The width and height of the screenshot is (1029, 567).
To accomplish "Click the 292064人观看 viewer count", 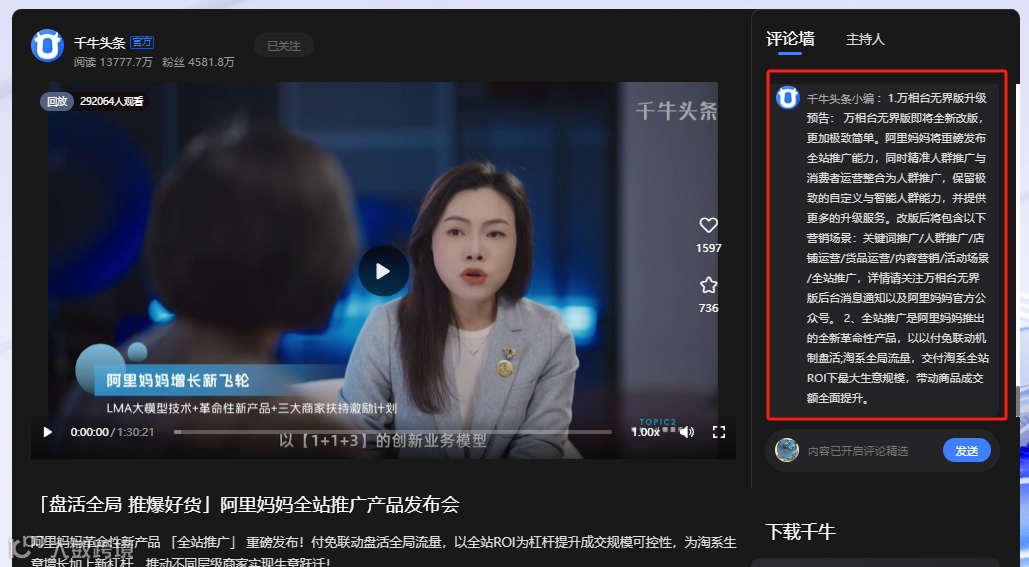I will [112, 101].
